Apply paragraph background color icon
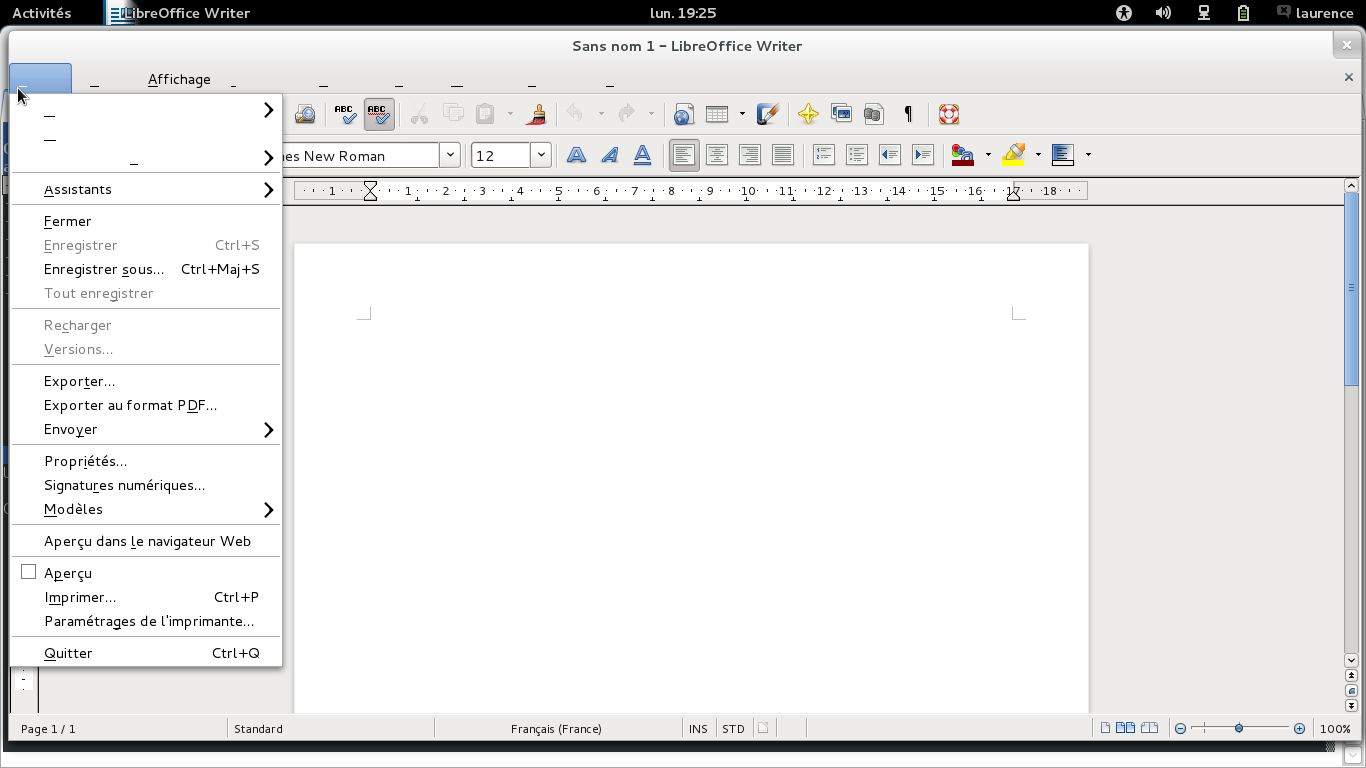1366x768 pixels. (1063, 155)
